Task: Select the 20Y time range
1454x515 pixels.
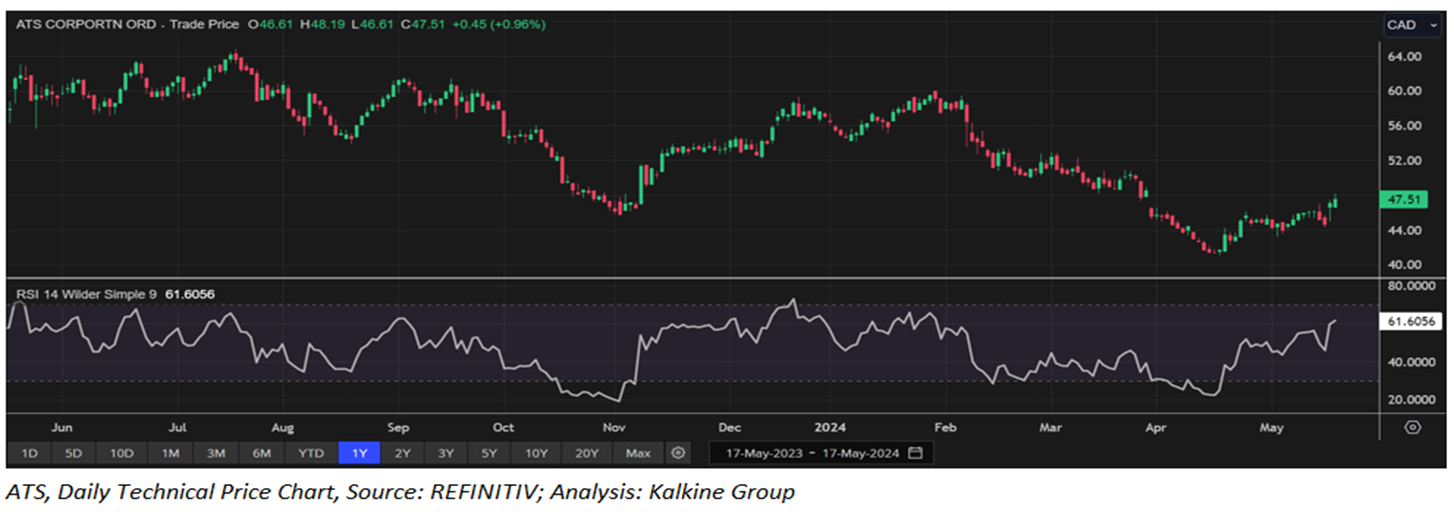Action: 586,453
